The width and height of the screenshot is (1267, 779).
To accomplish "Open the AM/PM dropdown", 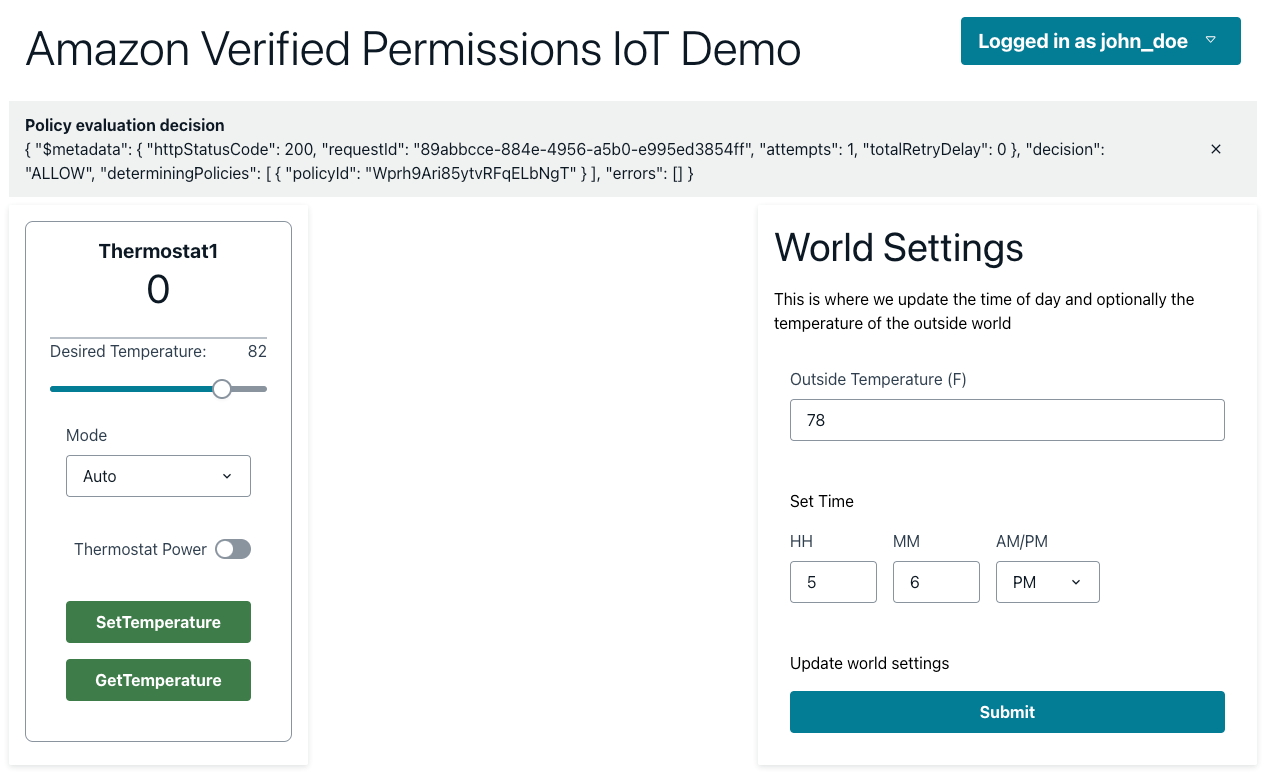I will [1047, 582].
